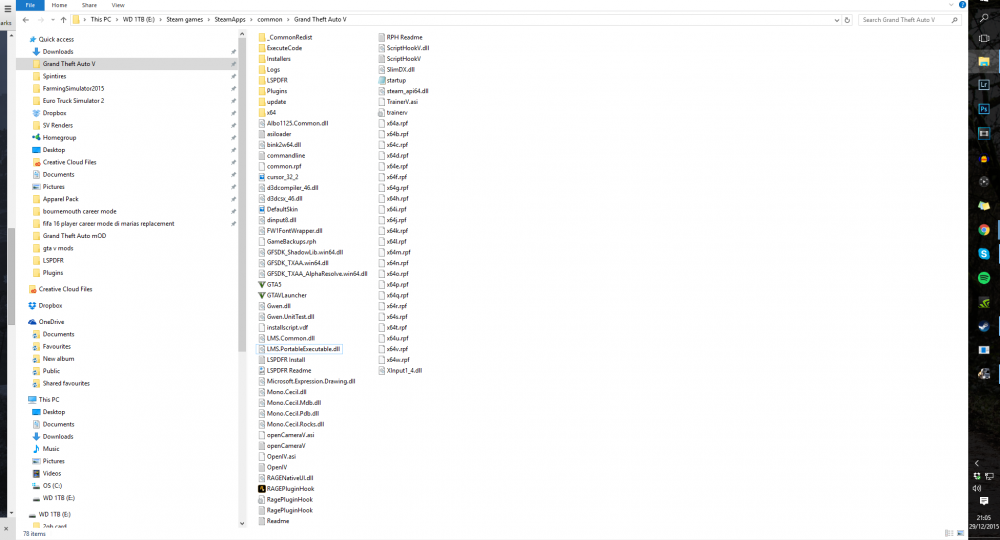Open Steam from the taskbar
The height and width of the screenshot is (540, 1000).
984,326
